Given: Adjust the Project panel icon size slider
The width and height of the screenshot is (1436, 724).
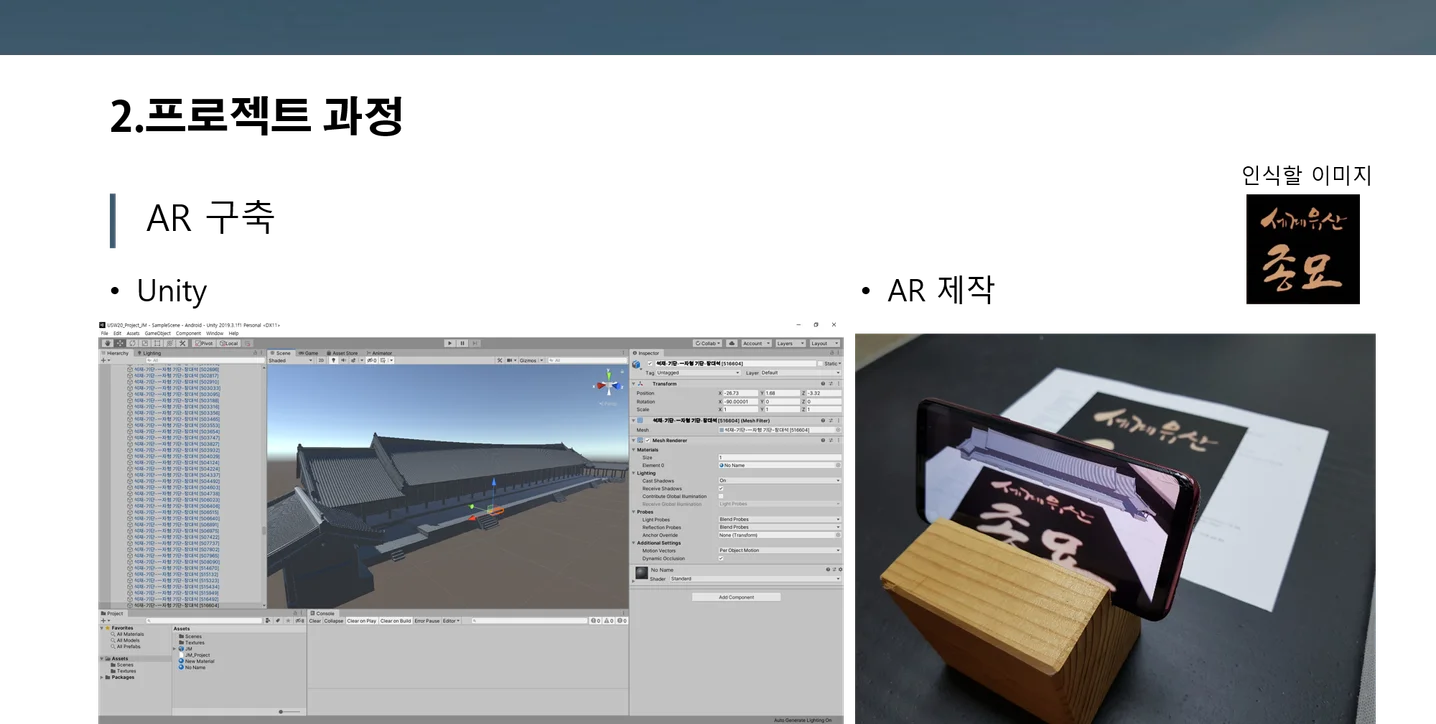Looking at the screenshot, I should (288, 711).
